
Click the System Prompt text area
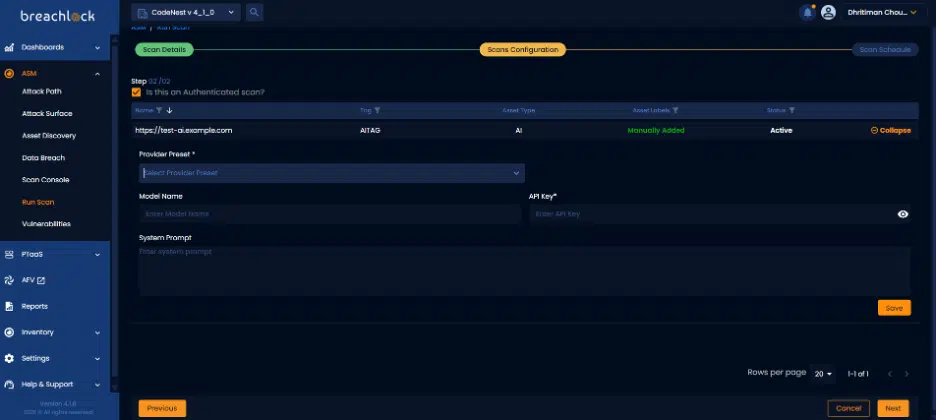pos(525,271)
